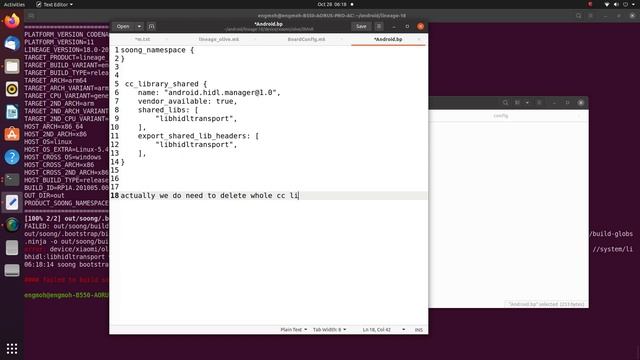
Task: Open the Help icon in dock
Action: click(12, 157)
